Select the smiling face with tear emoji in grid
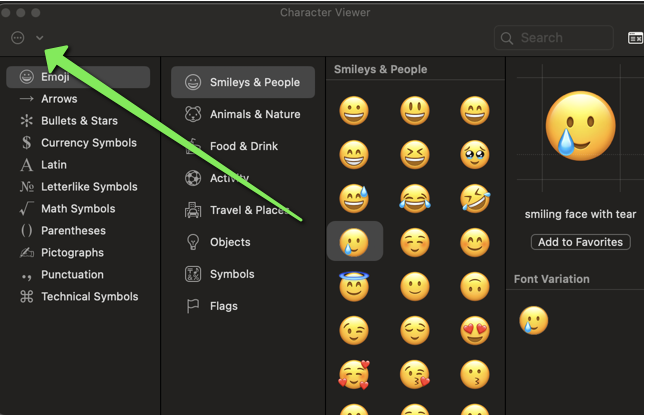 (x=354, y=242)
